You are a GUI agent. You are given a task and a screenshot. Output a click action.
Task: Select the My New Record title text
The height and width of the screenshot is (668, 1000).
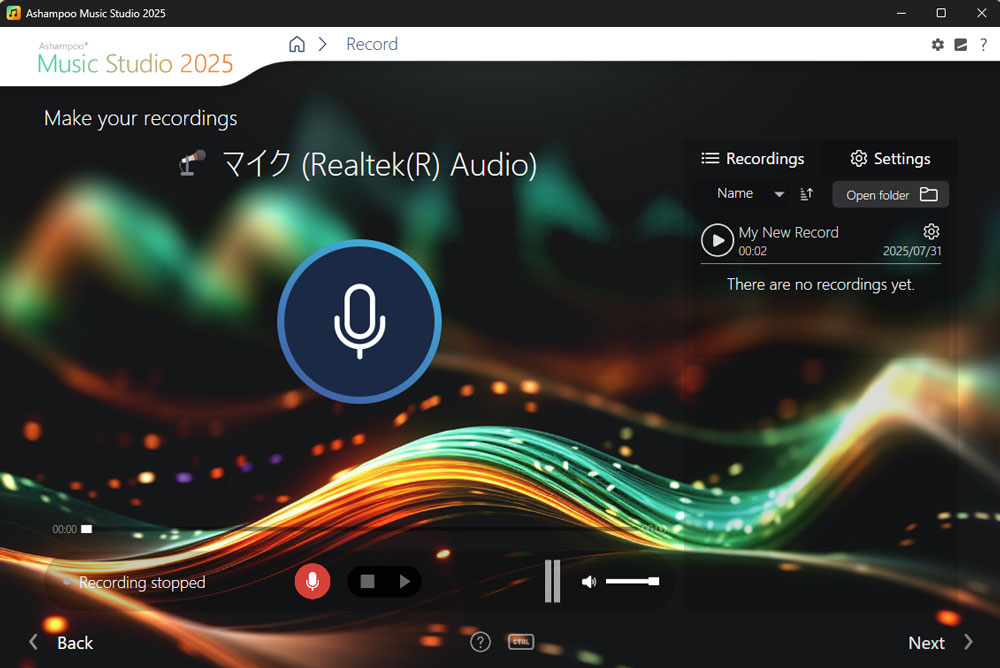coord(788,232)
